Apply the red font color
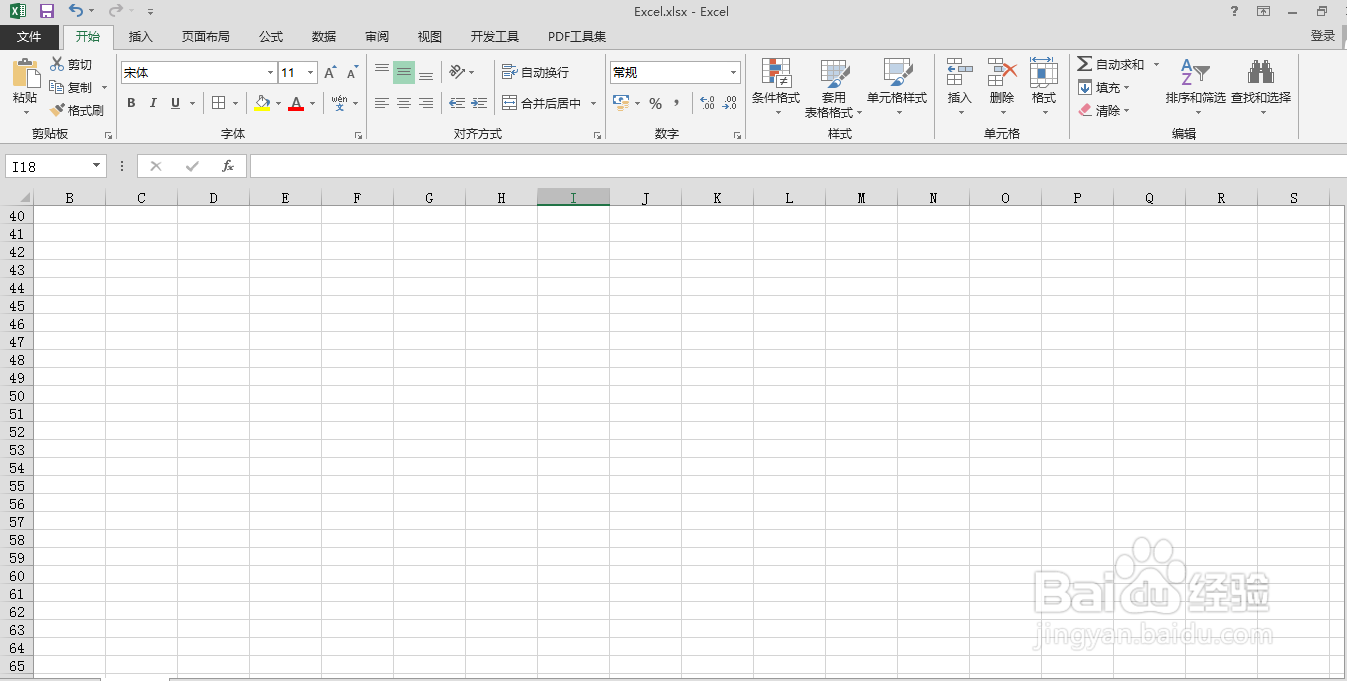Viewport: 1347px width, 681px height. 296,103
